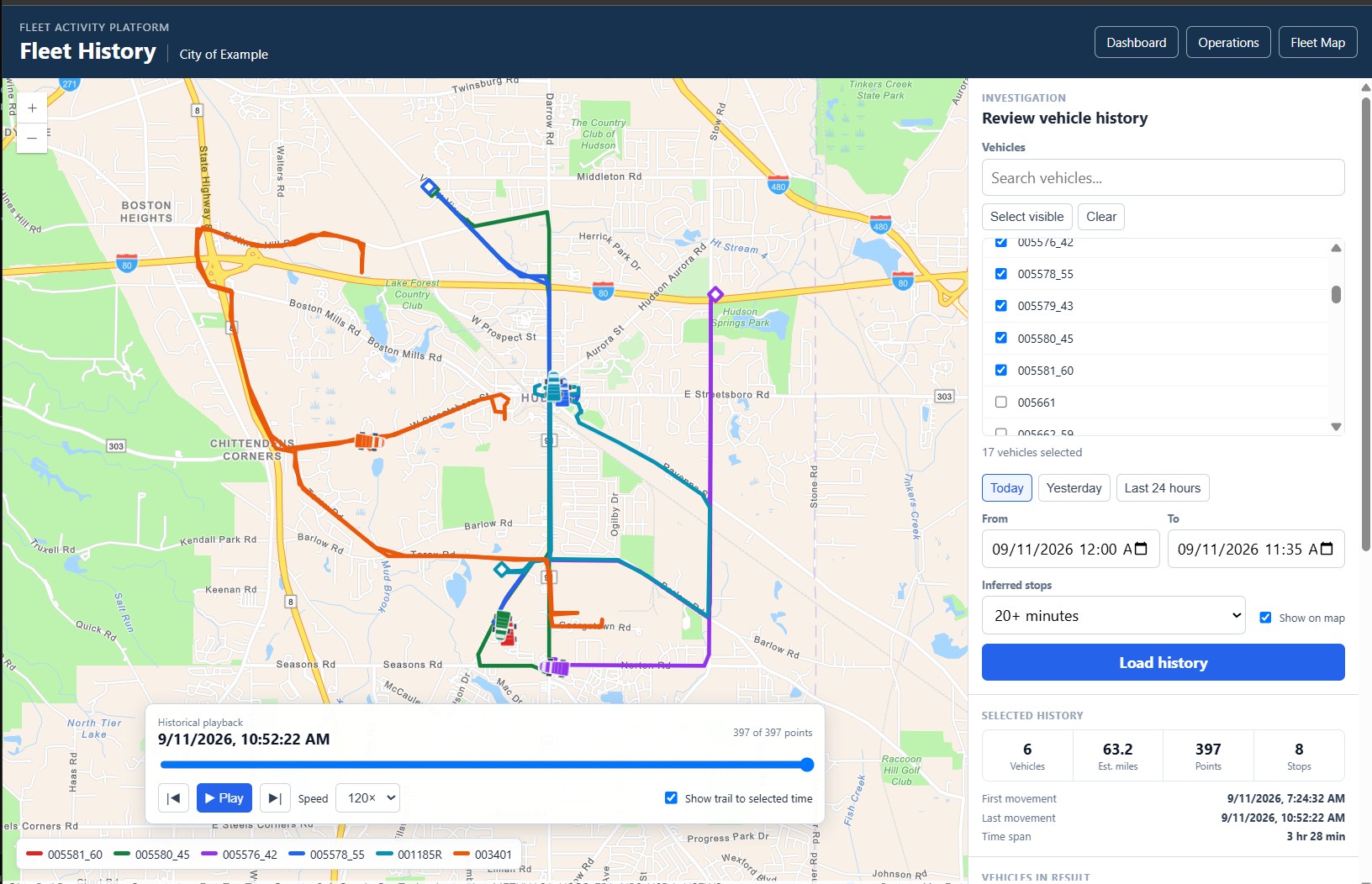This screenshot has height=884, width=1372.
Task: Clear the vehicle selection
Action: pyautogui.click(x=1101, y=217)
